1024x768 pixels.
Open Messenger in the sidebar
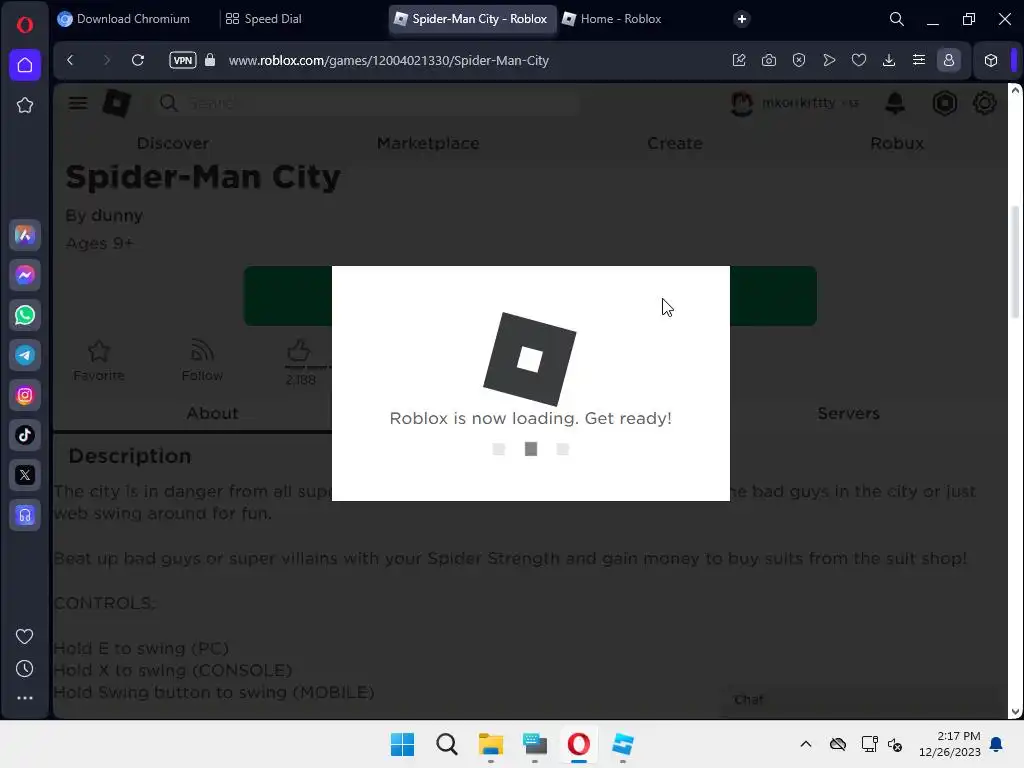pos(25,275)
